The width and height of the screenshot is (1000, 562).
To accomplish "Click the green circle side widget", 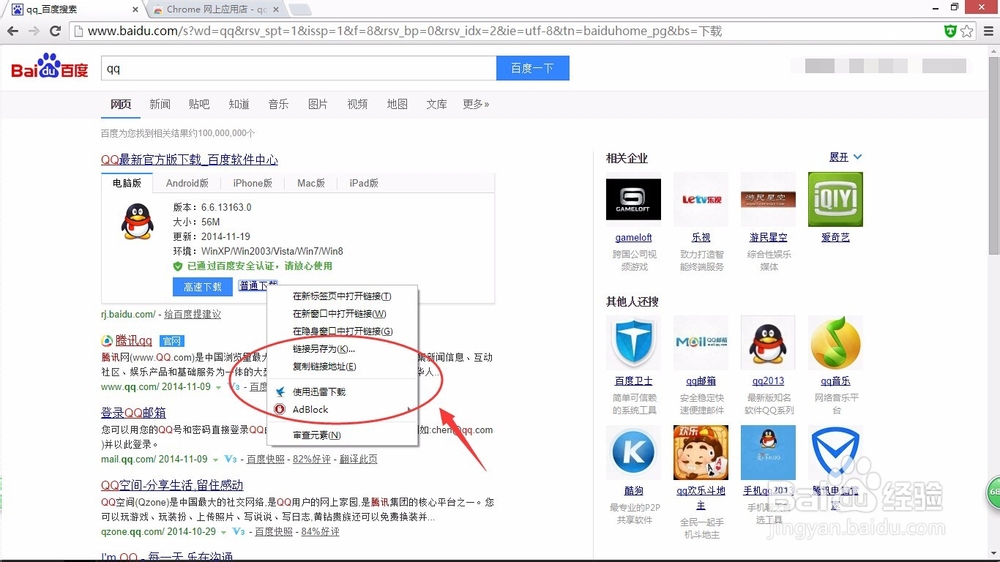I will pos(993,492).
